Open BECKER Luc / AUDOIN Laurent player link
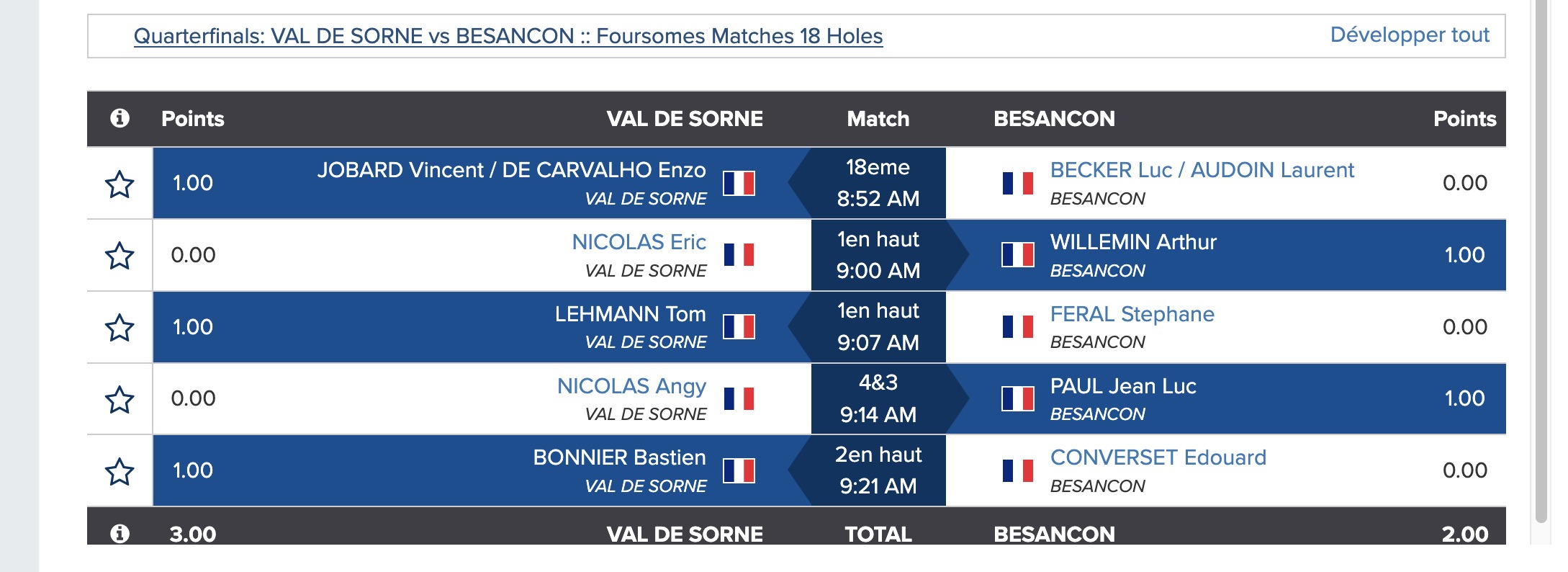 [x=1202, y=170]
